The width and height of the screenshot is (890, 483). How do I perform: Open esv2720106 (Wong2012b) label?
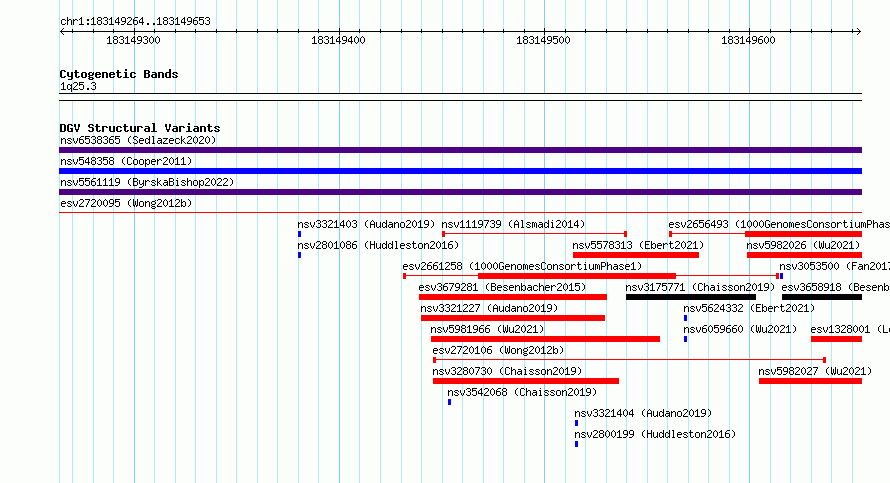498,350
